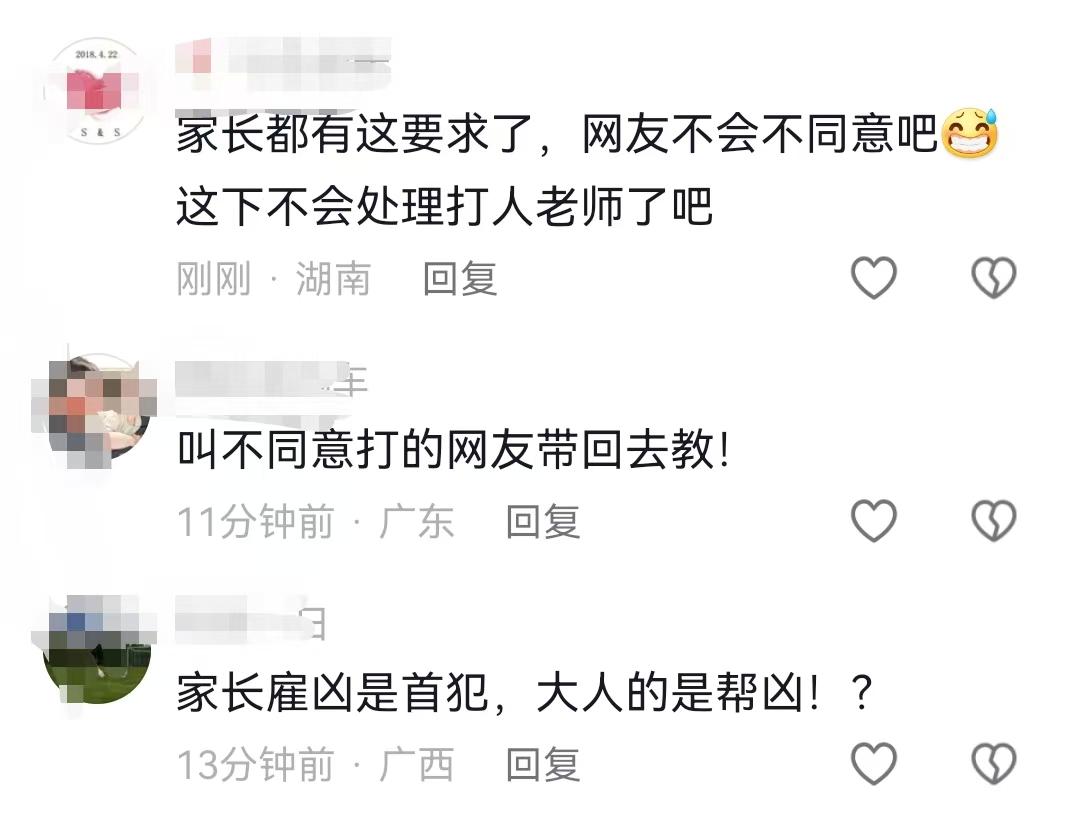Image resolution: width=1068 pixels, height=831 pixels.
Task: Like the comment from 湖南
Action: pos(874,277)
